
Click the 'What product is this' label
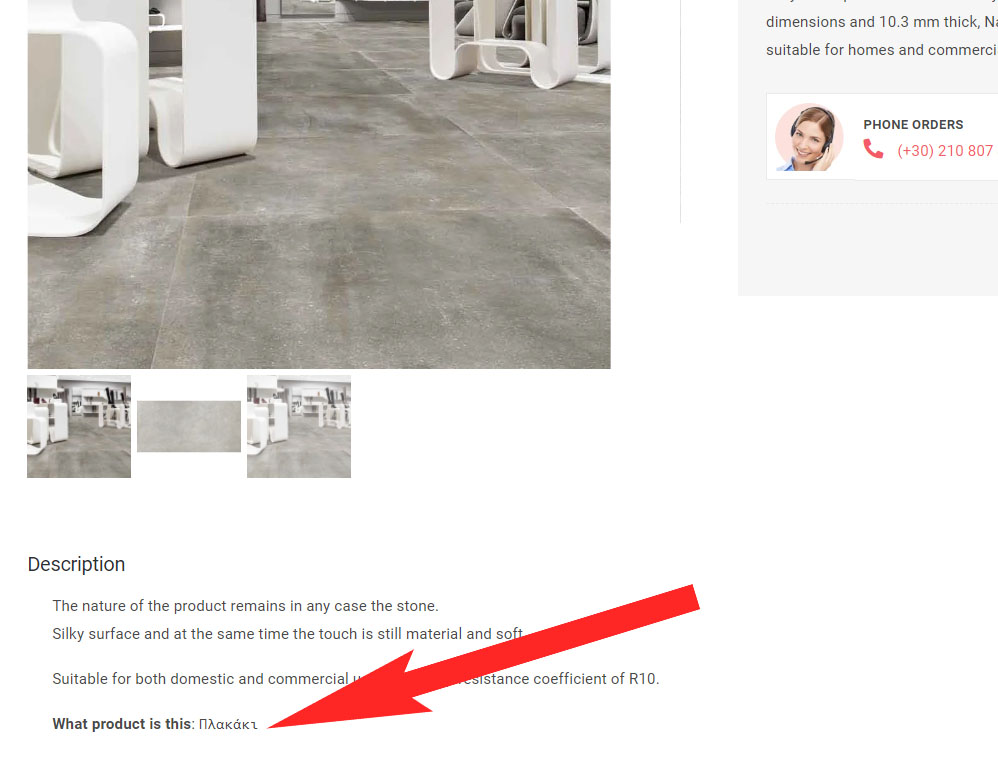pos(122,724)
